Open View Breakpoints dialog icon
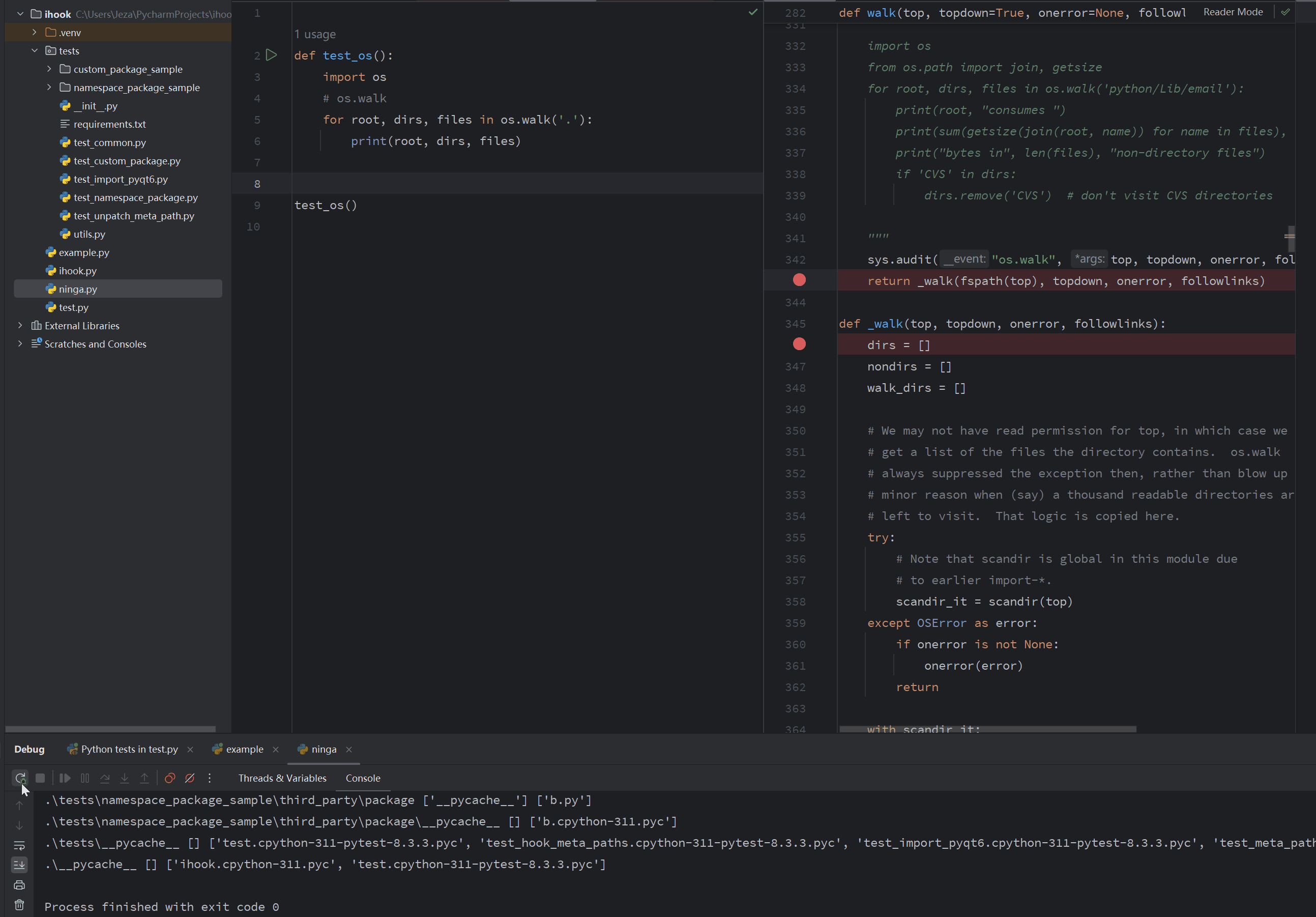 pyautogui.click(x=170, y=778)
